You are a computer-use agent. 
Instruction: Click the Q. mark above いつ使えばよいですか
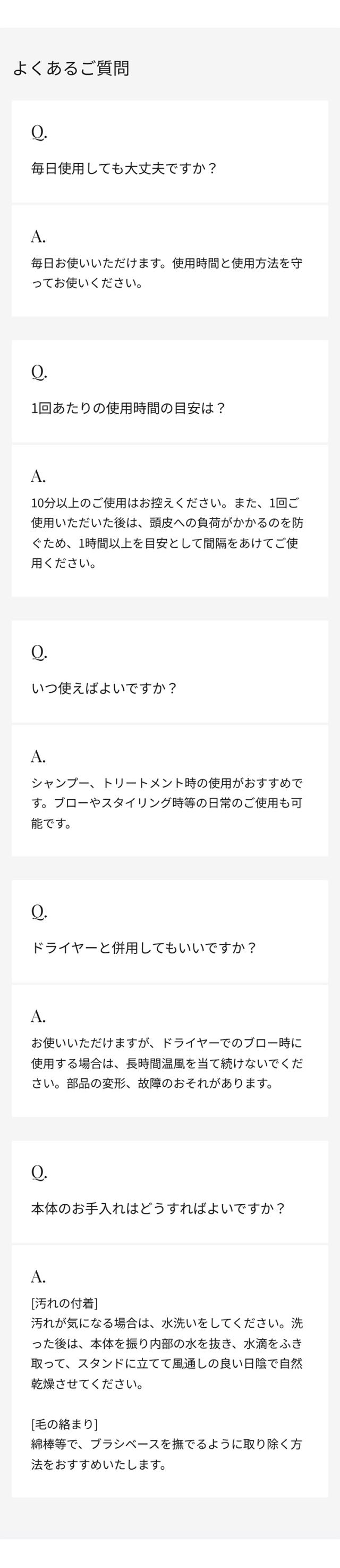(x=39, y=652)
